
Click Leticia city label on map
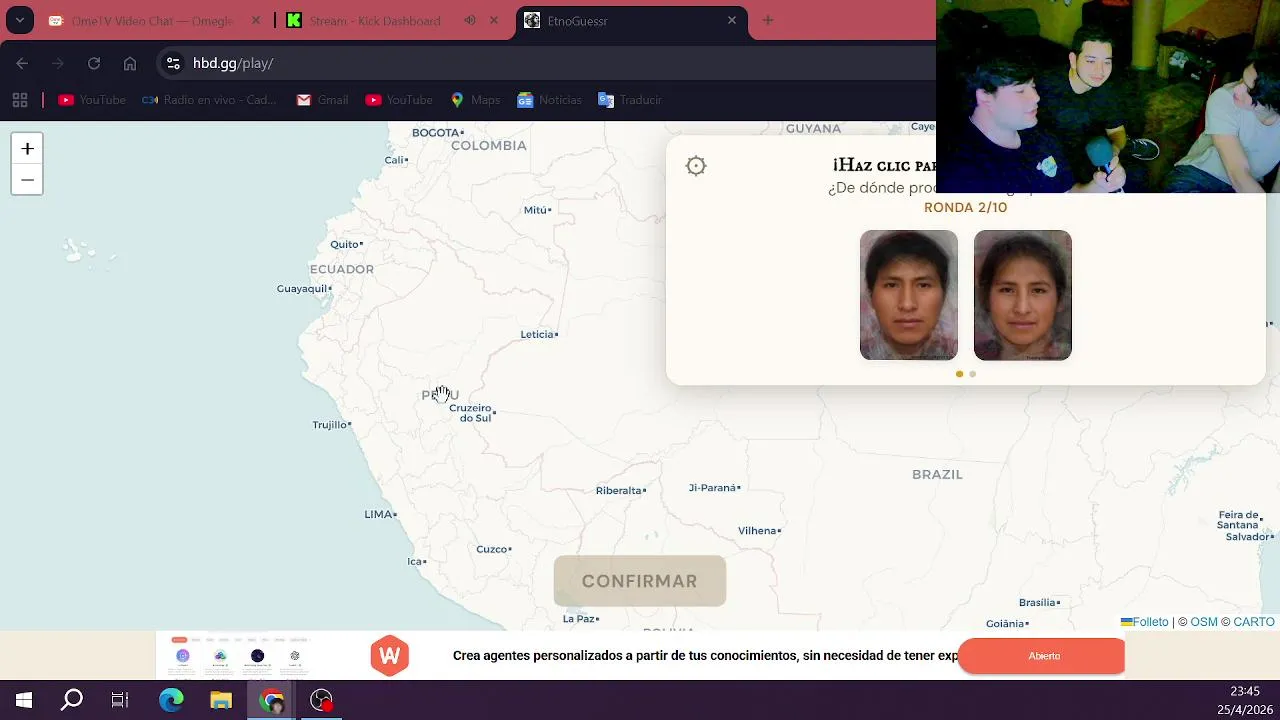(x=539, y=334)
